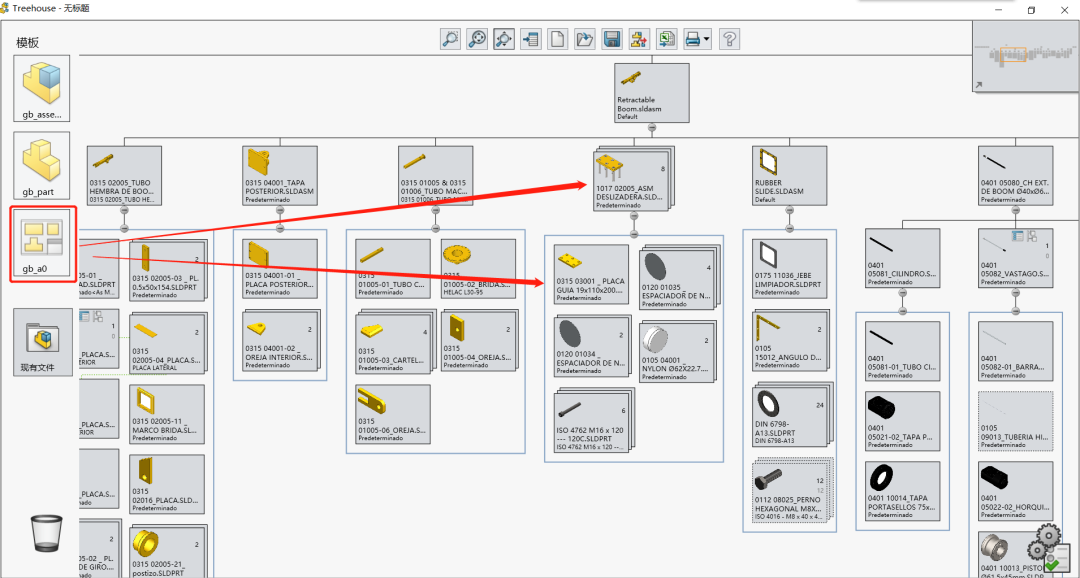Select the gb_a0 drawing template
Screen dimensions: 1080x578
coord(42,243)
